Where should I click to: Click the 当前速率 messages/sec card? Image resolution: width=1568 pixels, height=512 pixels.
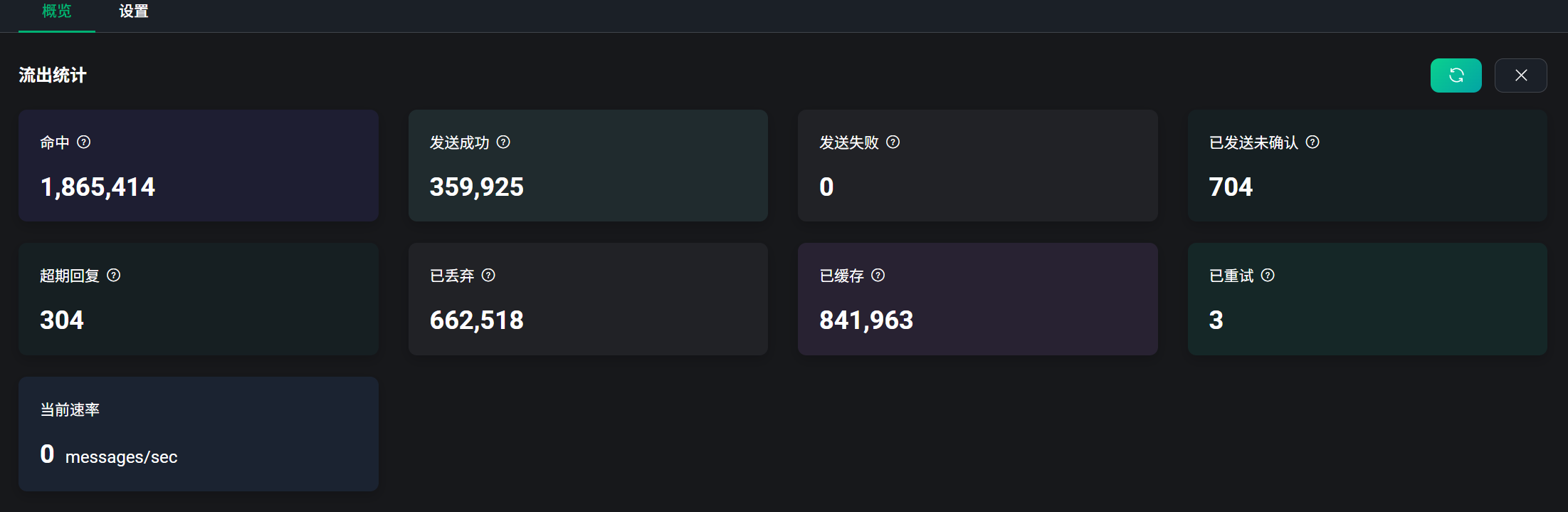(198, 434)
